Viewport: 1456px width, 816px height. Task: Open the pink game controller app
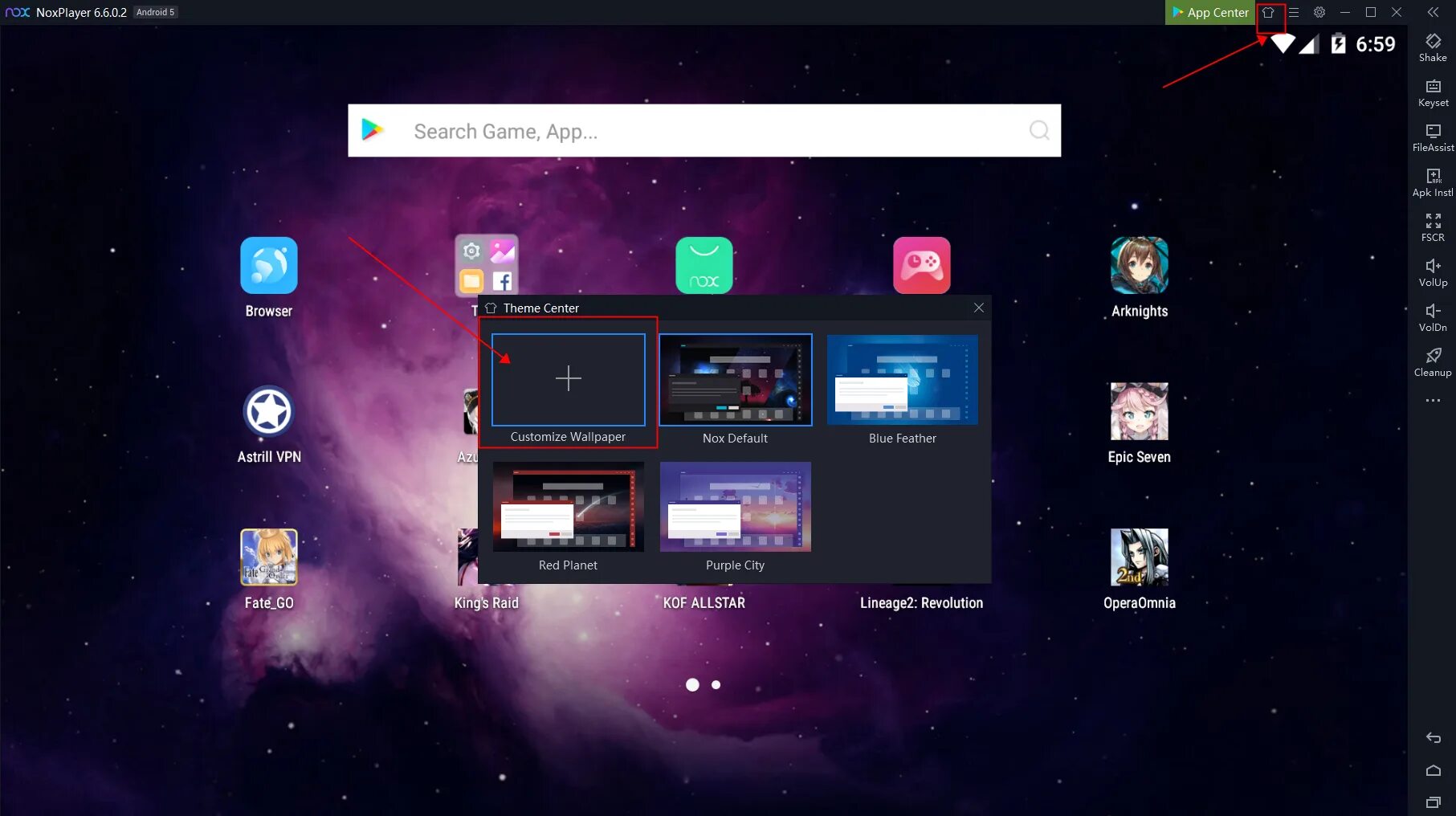coord(922,266)
